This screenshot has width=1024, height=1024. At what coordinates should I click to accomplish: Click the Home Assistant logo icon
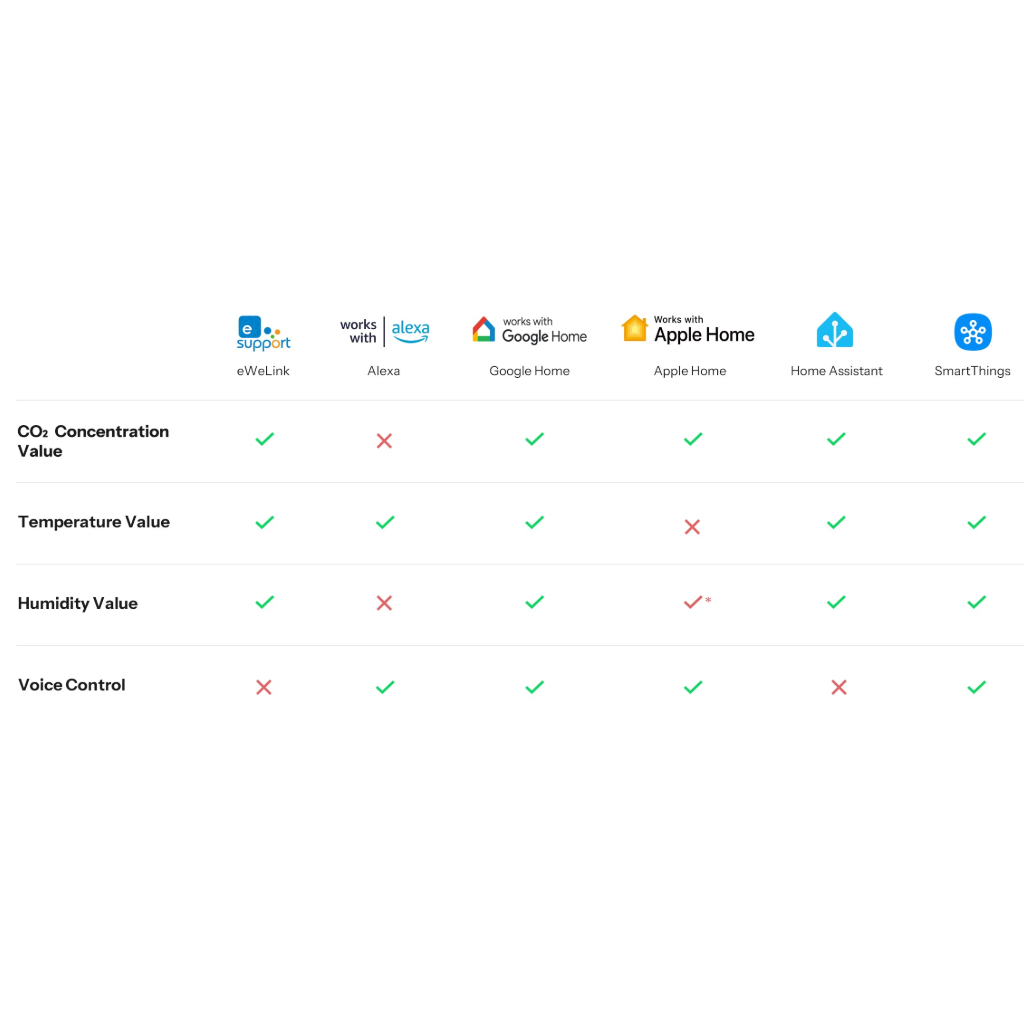point(835,331)
